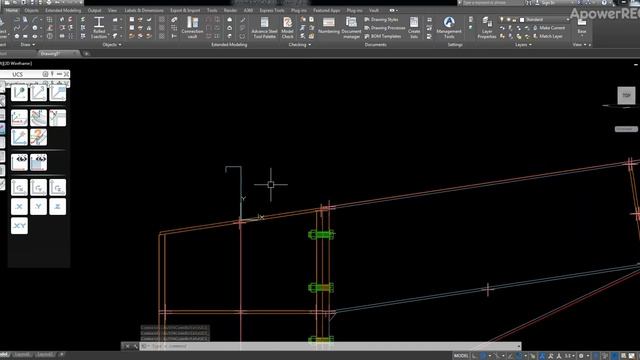
Task: Click the UCS on curved beam icon
Action: tap(38, 118)
